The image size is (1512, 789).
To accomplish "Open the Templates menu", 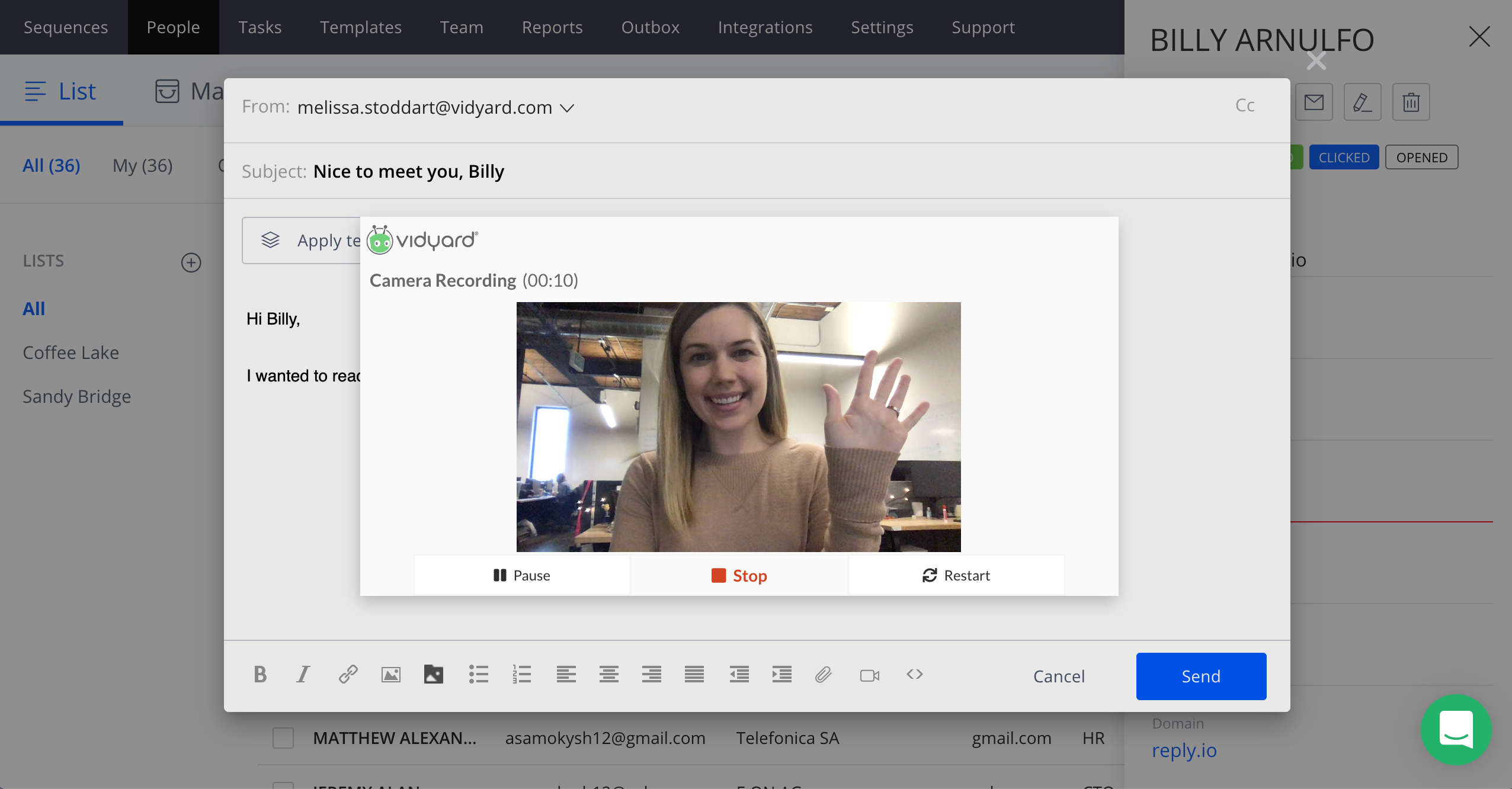I will click(361, 27).
